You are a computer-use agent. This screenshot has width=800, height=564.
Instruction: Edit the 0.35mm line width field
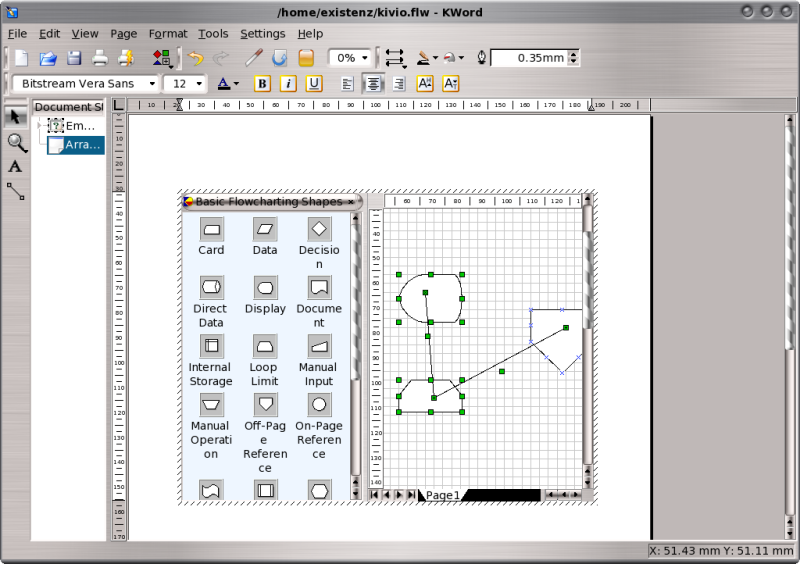tap(530, 58)
